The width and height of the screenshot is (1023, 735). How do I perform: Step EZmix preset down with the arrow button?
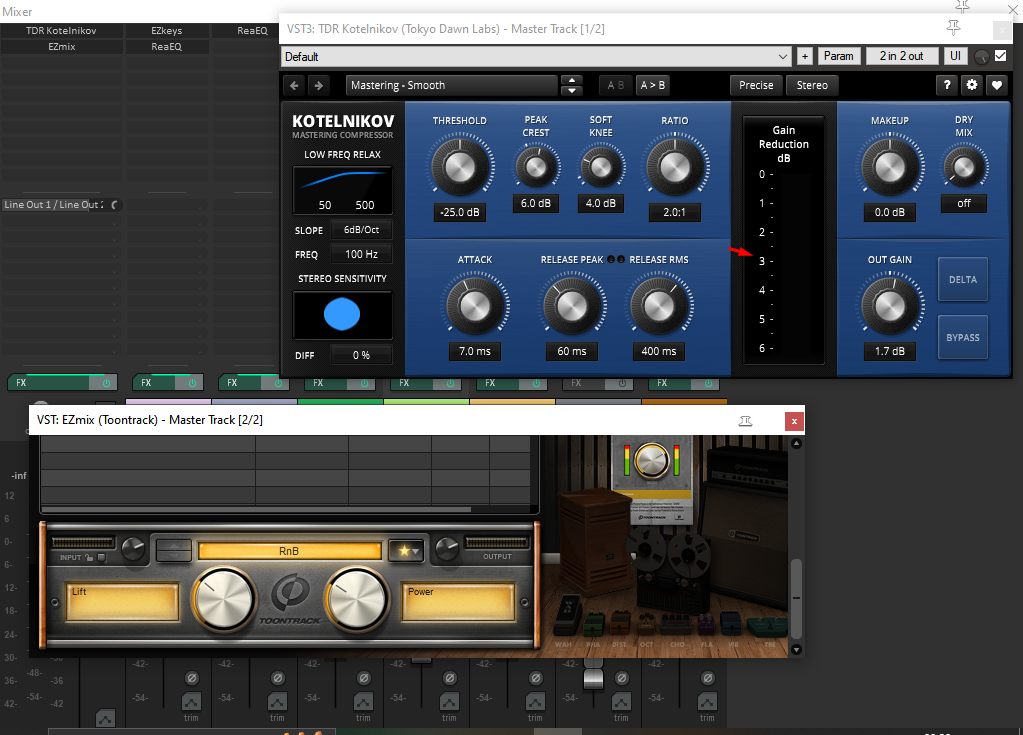(174, 556)
